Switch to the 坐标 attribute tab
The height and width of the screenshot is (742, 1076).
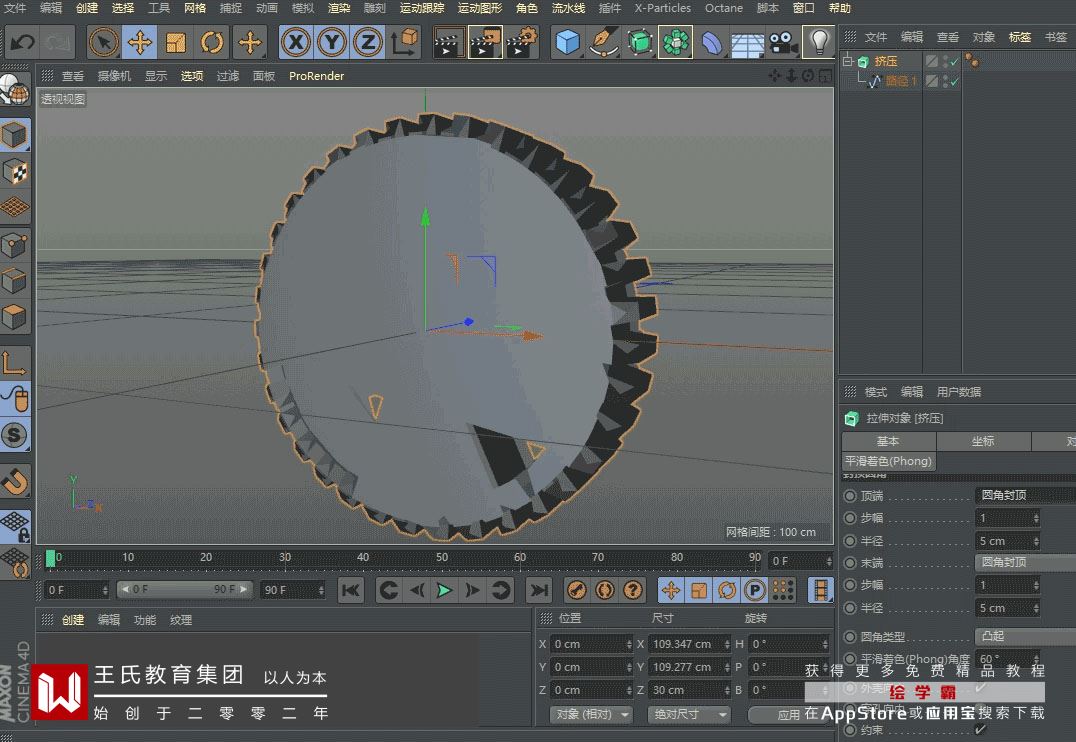983,441
